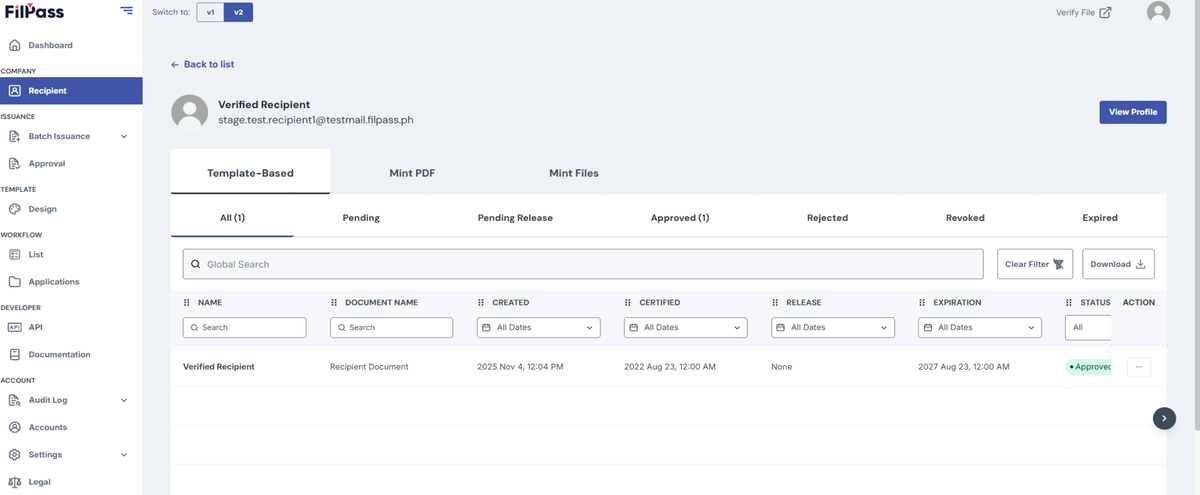
Task: Click the Legal scales icon
Action: (15, 481)
